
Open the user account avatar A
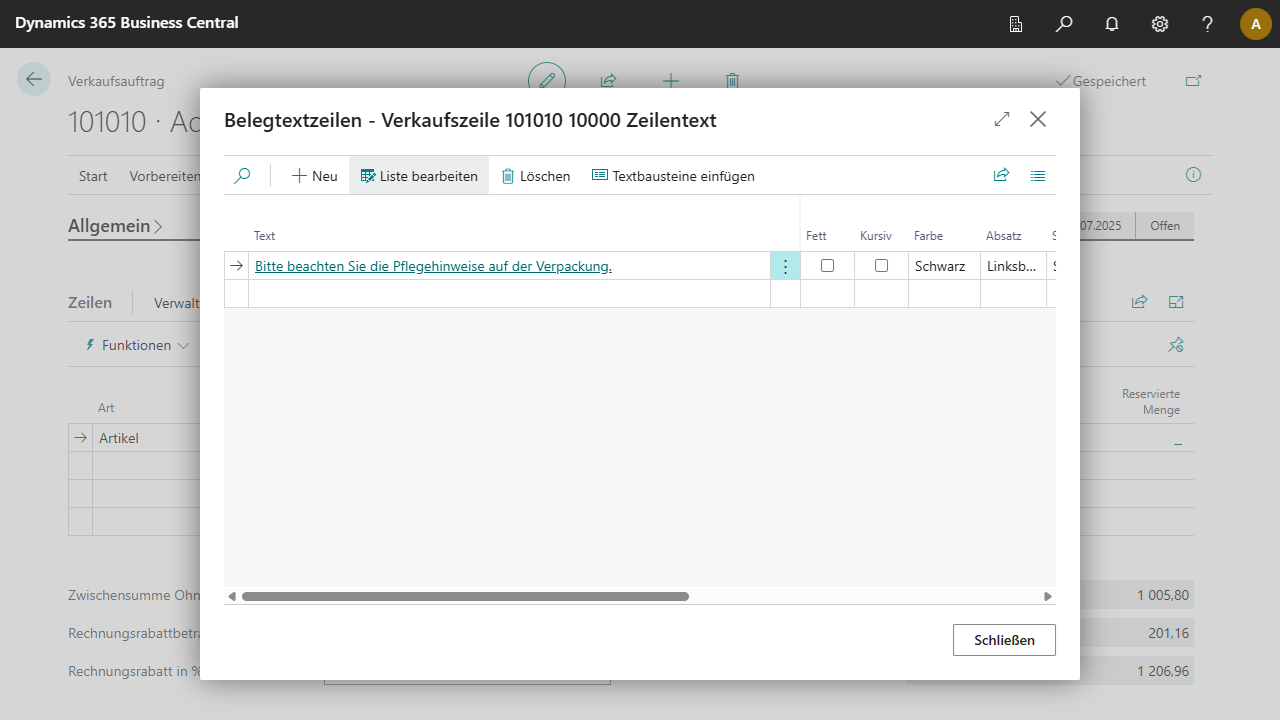[1255, 24]
